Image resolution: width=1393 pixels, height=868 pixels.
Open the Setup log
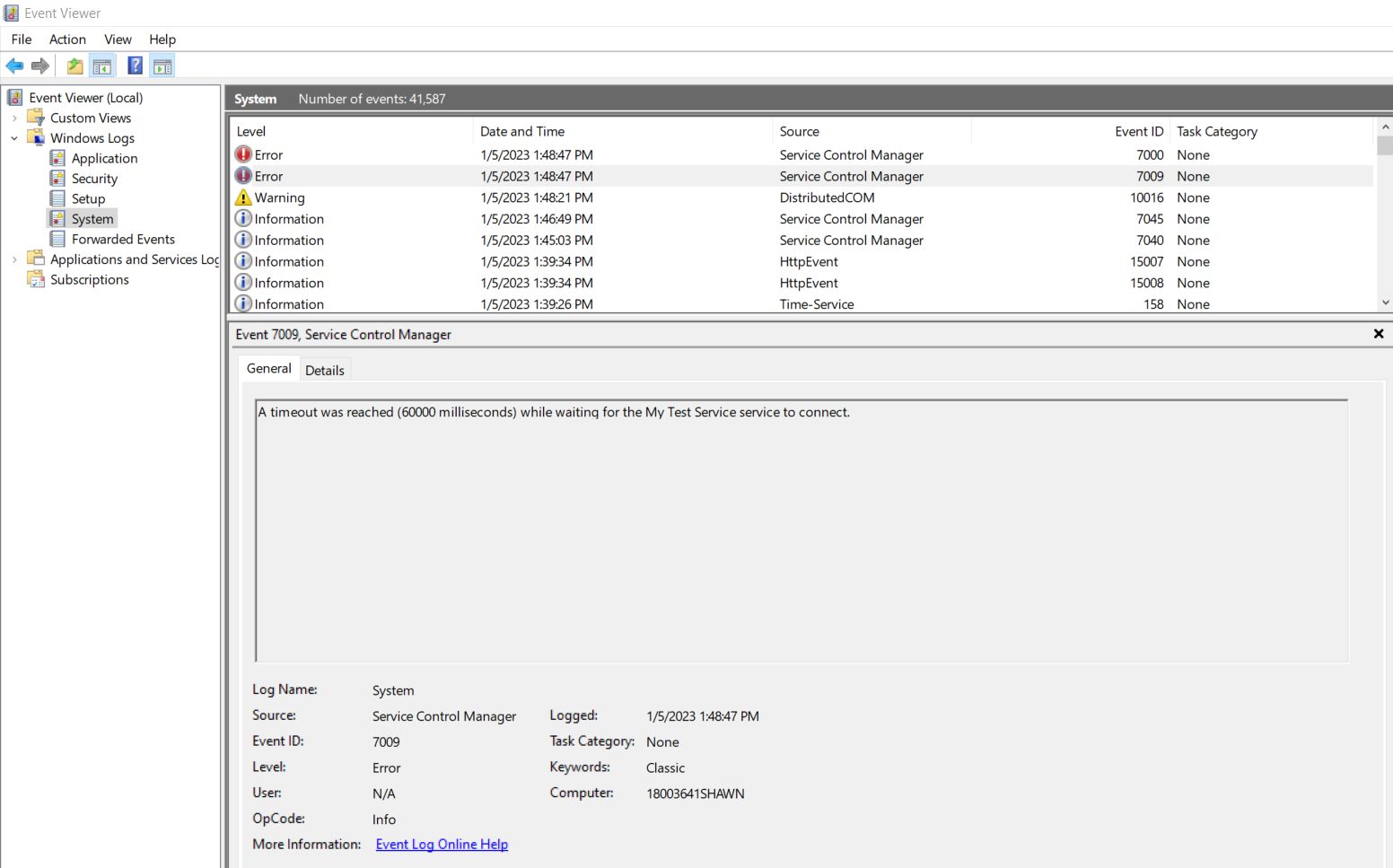(x=88, y=199)
